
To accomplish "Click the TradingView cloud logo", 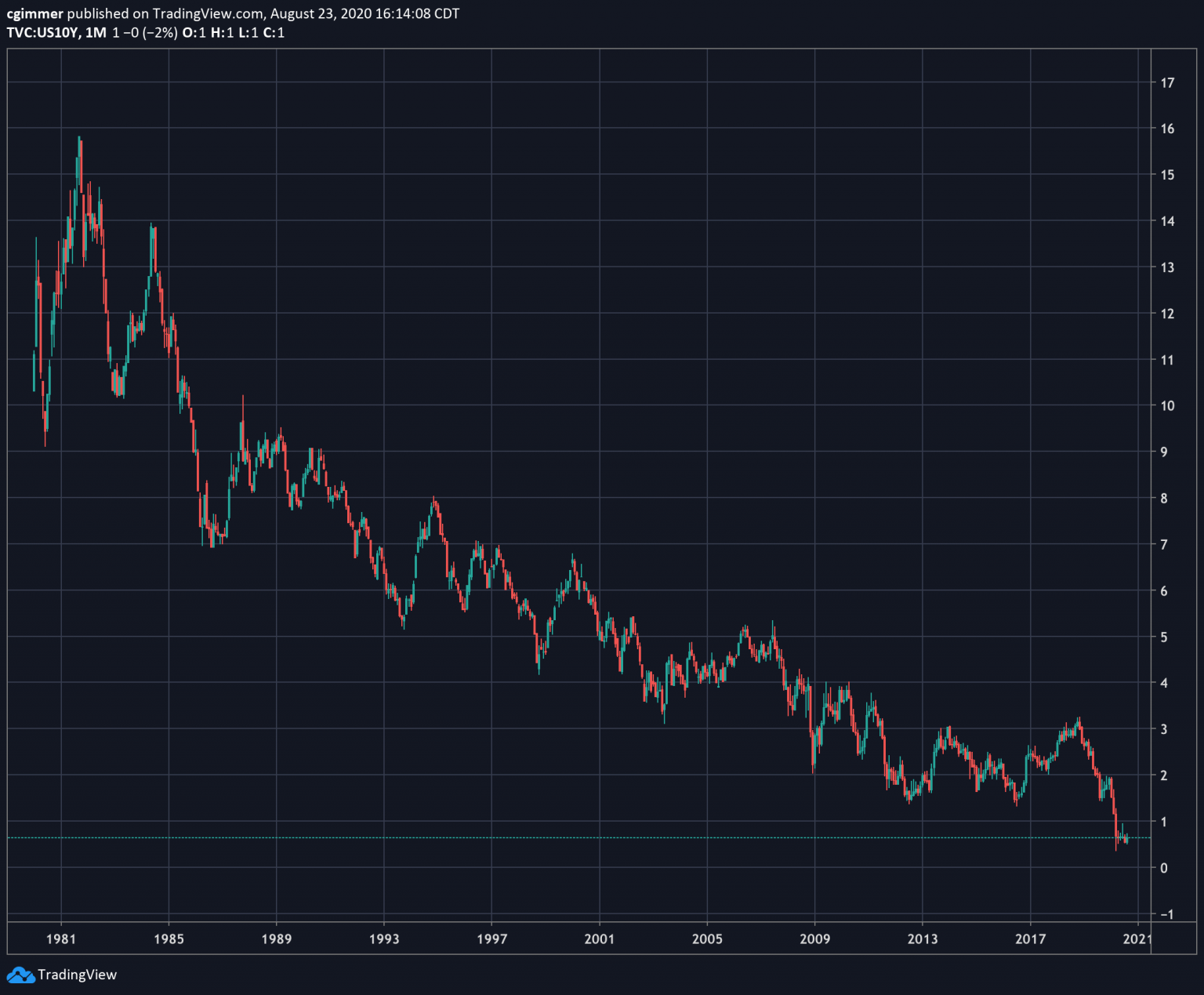I will pyautogui.click(x=20, y=975).
